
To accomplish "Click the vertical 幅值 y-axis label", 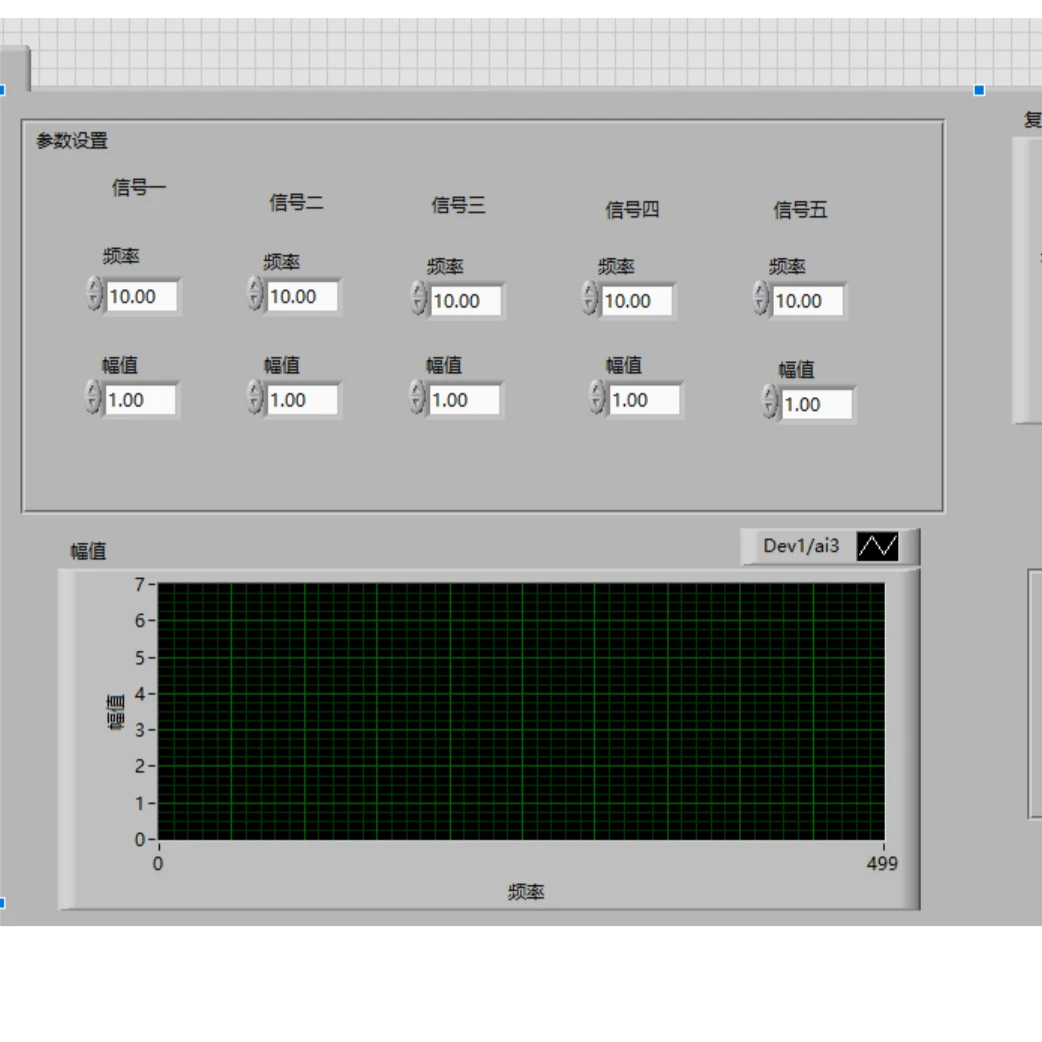I will [x=116, y=712].
